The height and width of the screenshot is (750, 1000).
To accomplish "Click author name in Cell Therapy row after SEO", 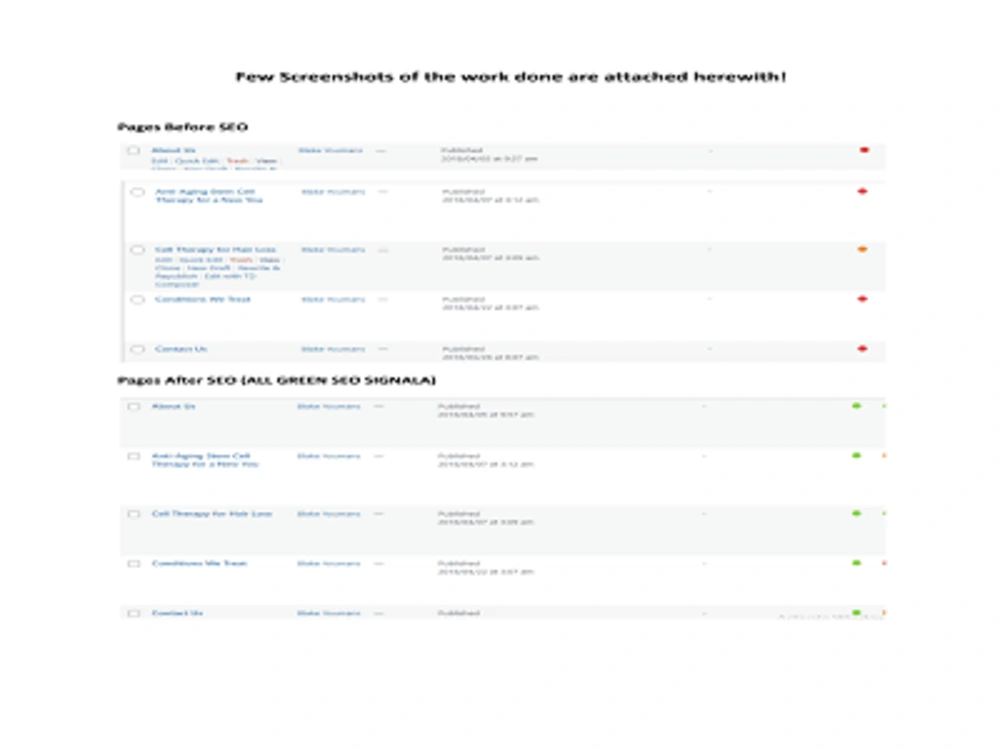I will coord(328,513).
